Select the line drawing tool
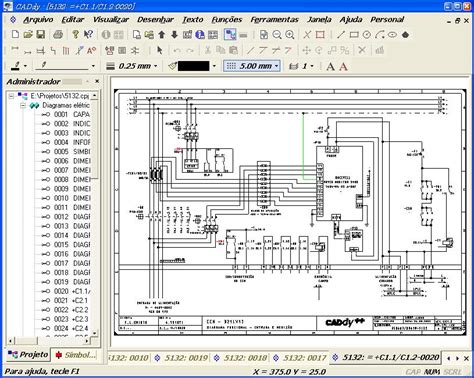474x378 pixels. (341, 35)
